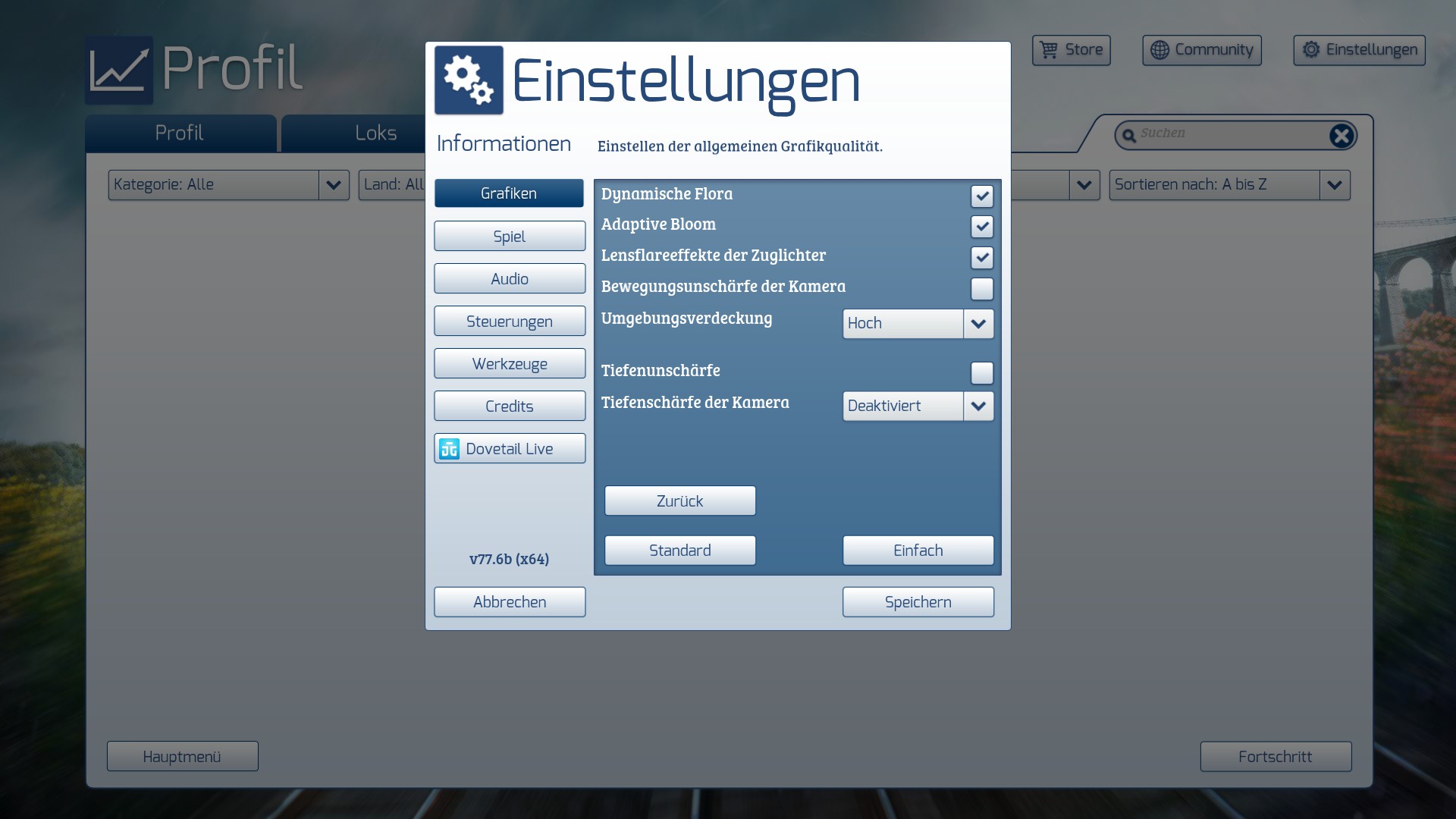Image resolution: width=1456 pixels, height=819 pixels.
Task: Enable the Tiefenunschärfe checkbox
Action: pyautogui.click(x=982, y=373)
